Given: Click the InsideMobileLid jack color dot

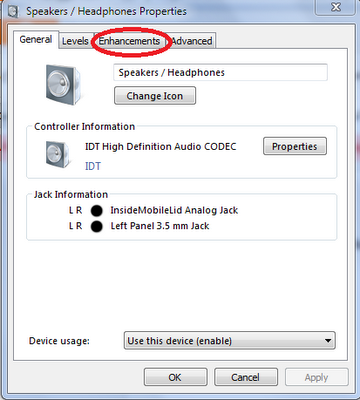Looking at the screenshot, I should [97, 211].
